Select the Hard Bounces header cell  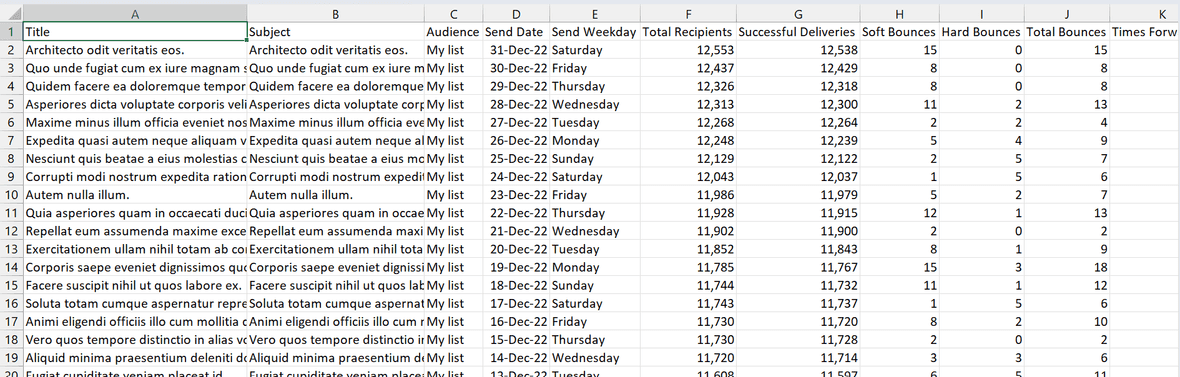click(x=979, y=32)
